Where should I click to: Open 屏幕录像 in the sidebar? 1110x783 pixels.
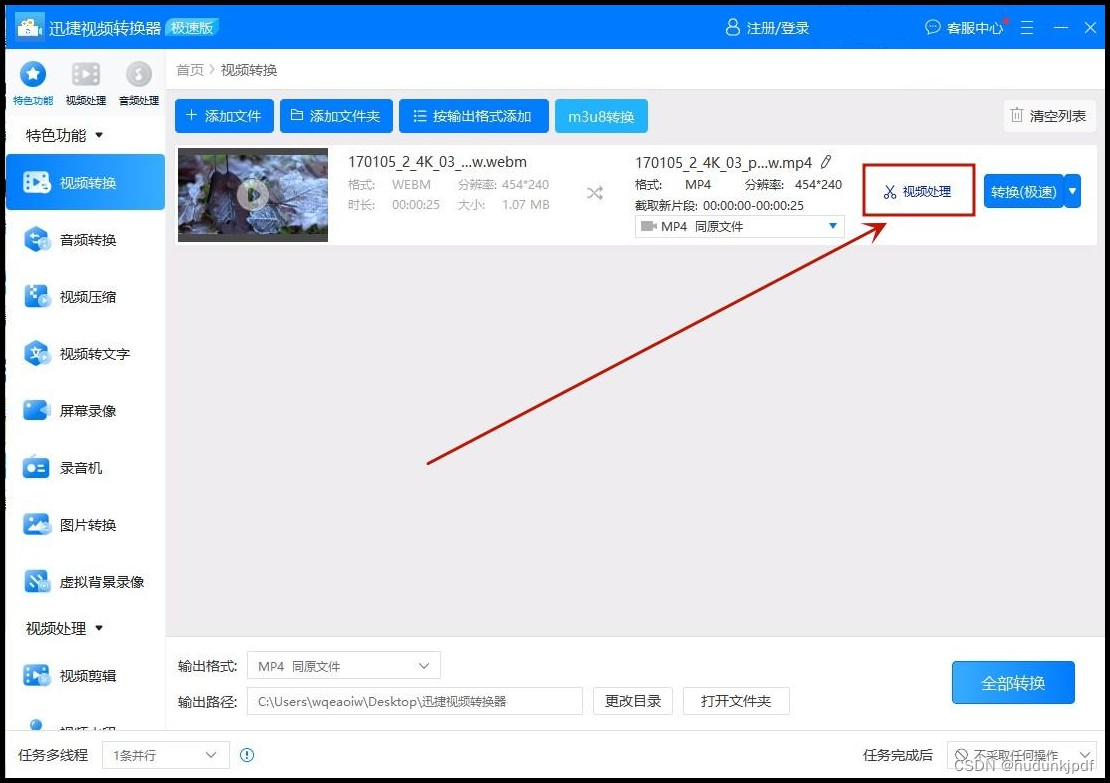pyautogui.click(x=85, y=411)
